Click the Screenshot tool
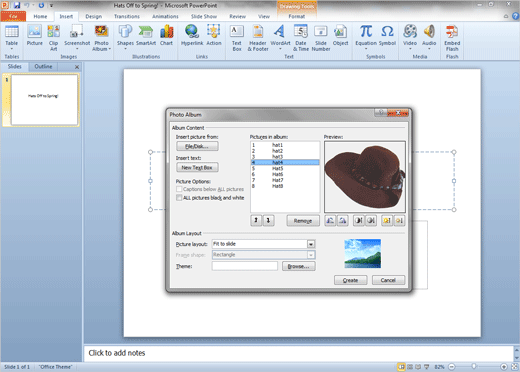Viewport: 520px width, 372px height. coord(77,38)
